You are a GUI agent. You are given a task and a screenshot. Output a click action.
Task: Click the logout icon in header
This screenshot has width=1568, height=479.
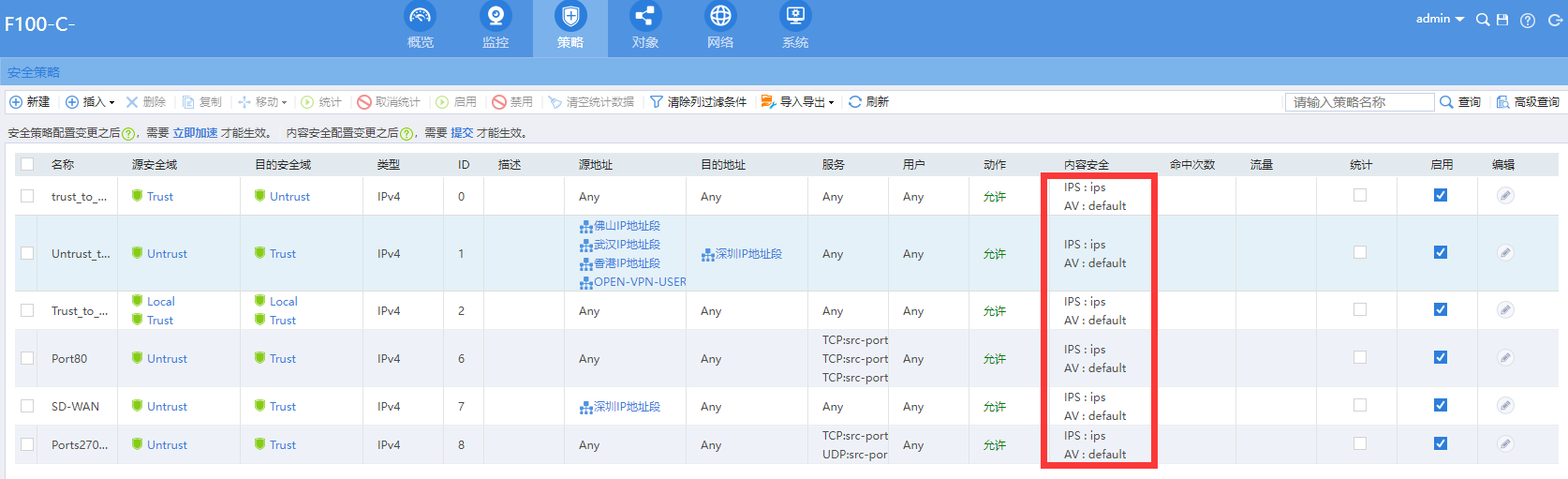(x=1555, y=20)
